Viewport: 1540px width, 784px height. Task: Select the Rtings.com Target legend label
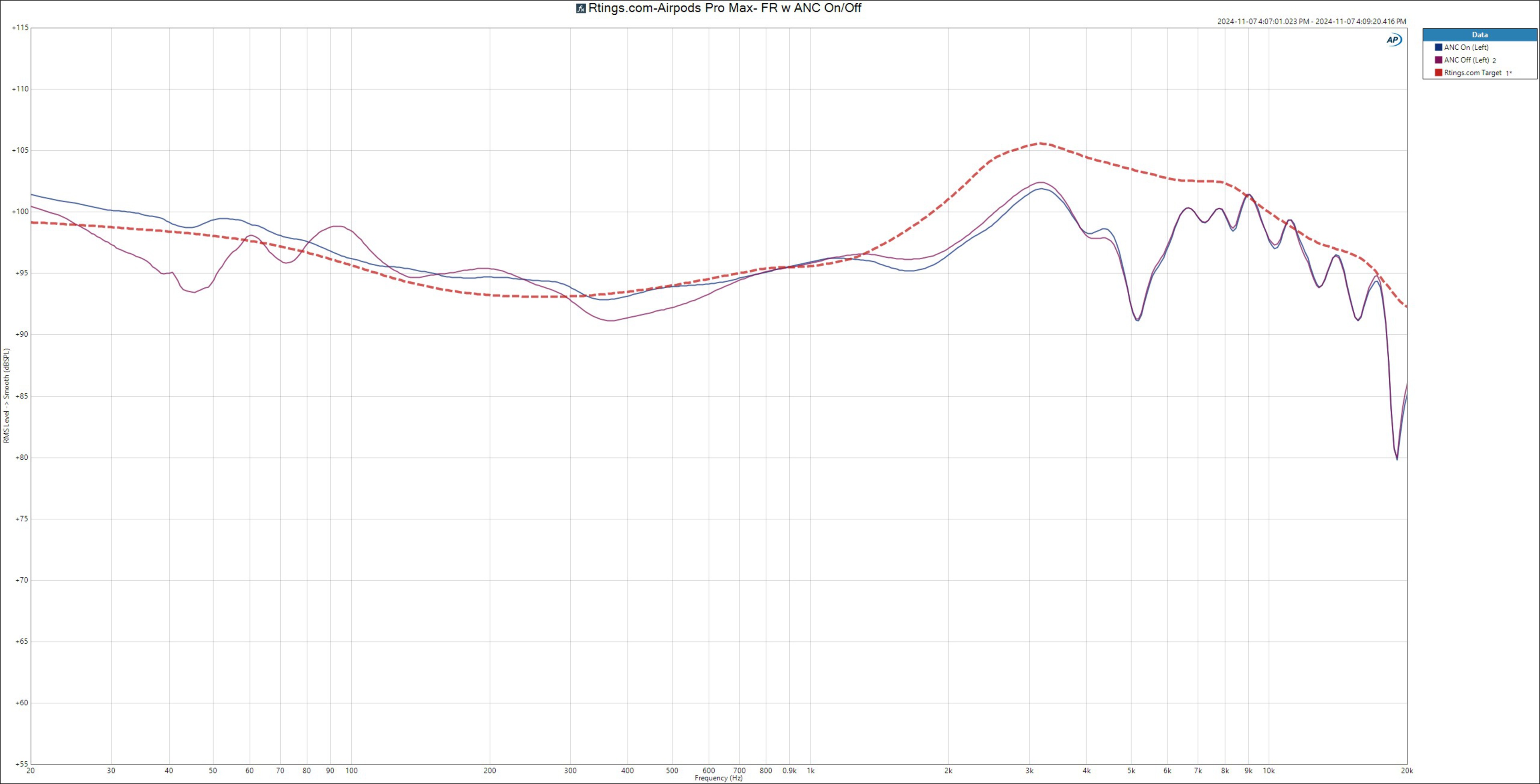click(x=1473, y=73)
